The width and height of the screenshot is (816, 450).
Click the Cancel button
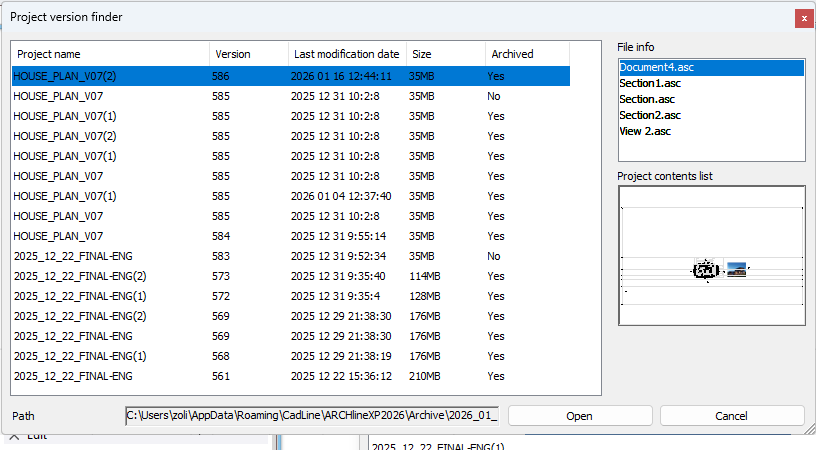pos(732,415)
